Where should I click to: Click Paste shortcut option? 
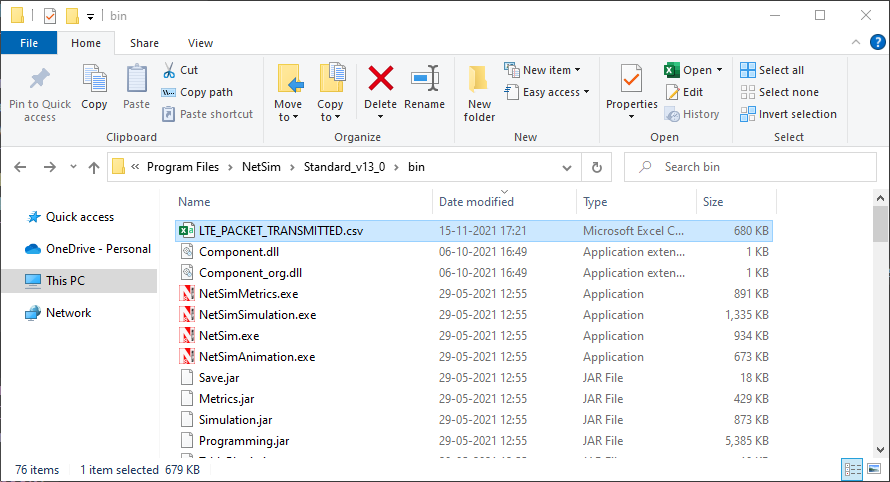point(208,114)
